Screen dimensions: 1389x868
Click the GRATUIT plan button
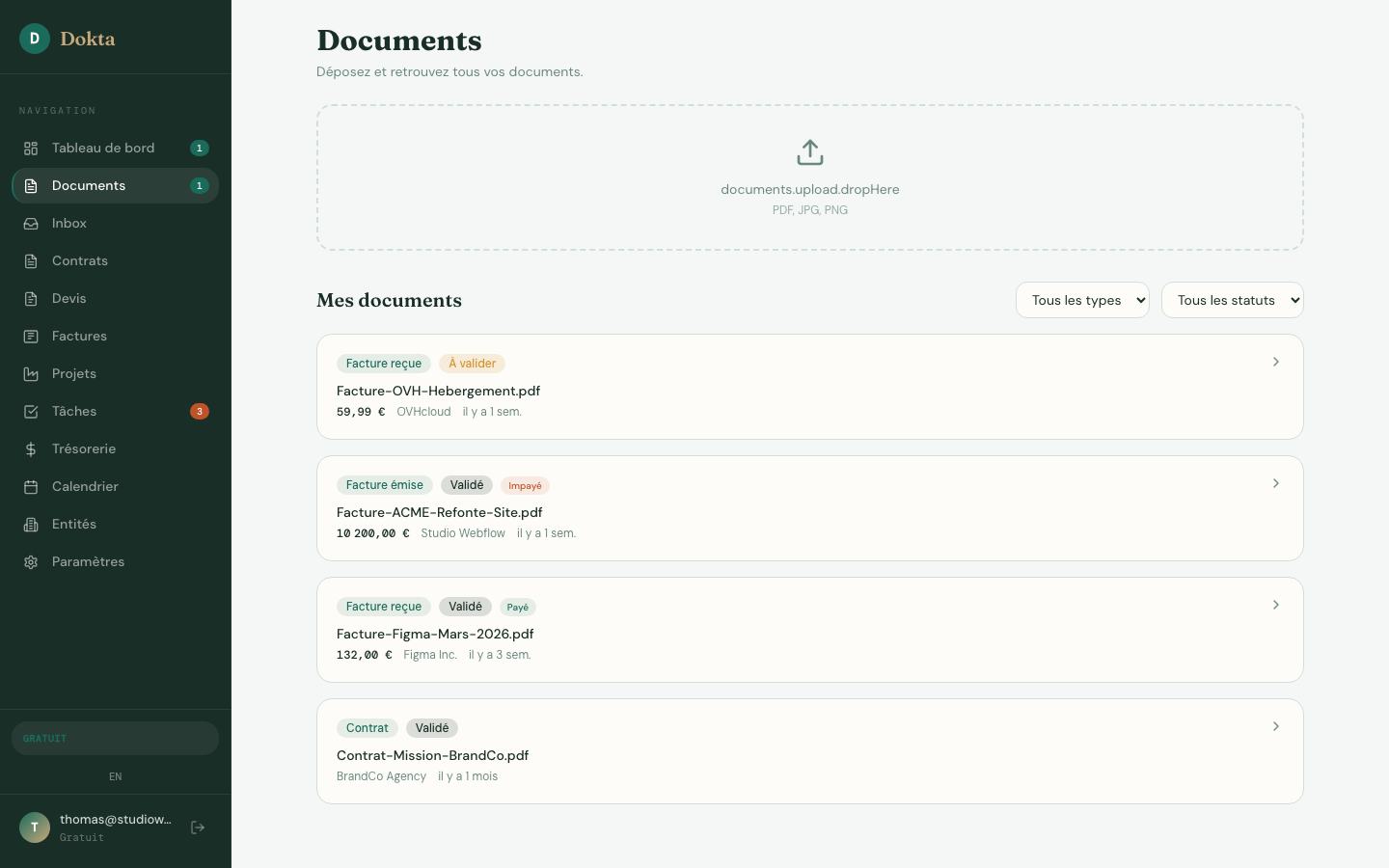(x=115, y=739)
